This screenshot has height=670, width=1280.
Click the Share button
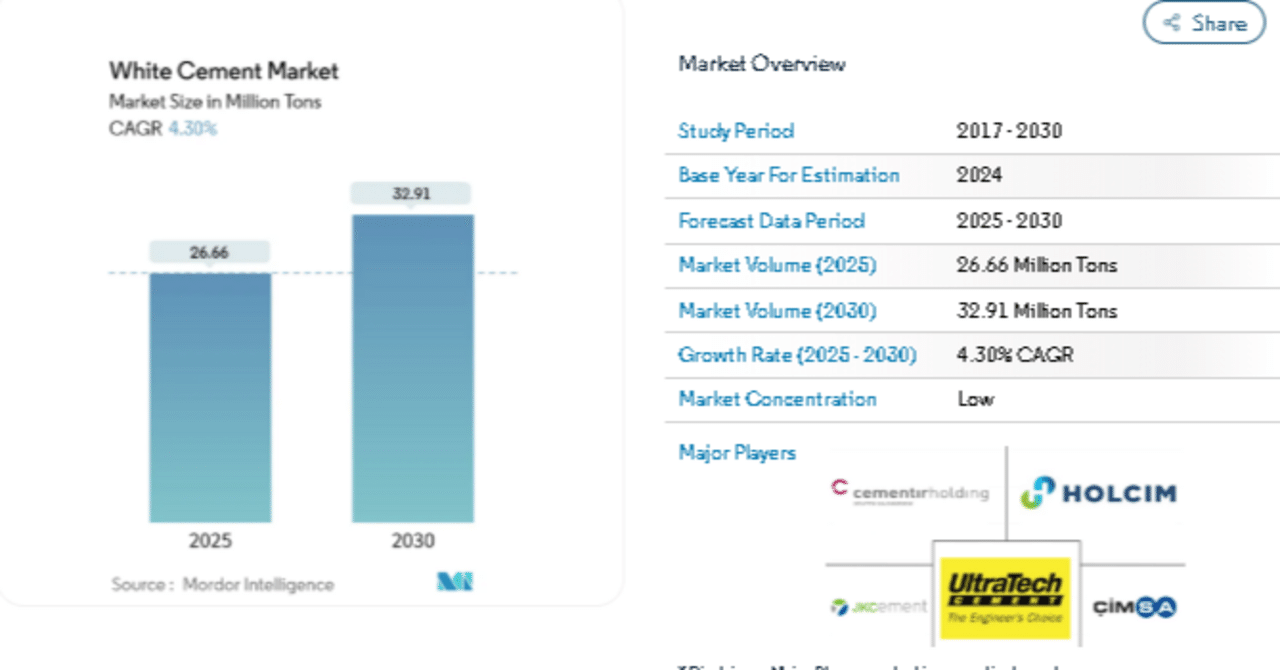click(x=1204, y=23)
